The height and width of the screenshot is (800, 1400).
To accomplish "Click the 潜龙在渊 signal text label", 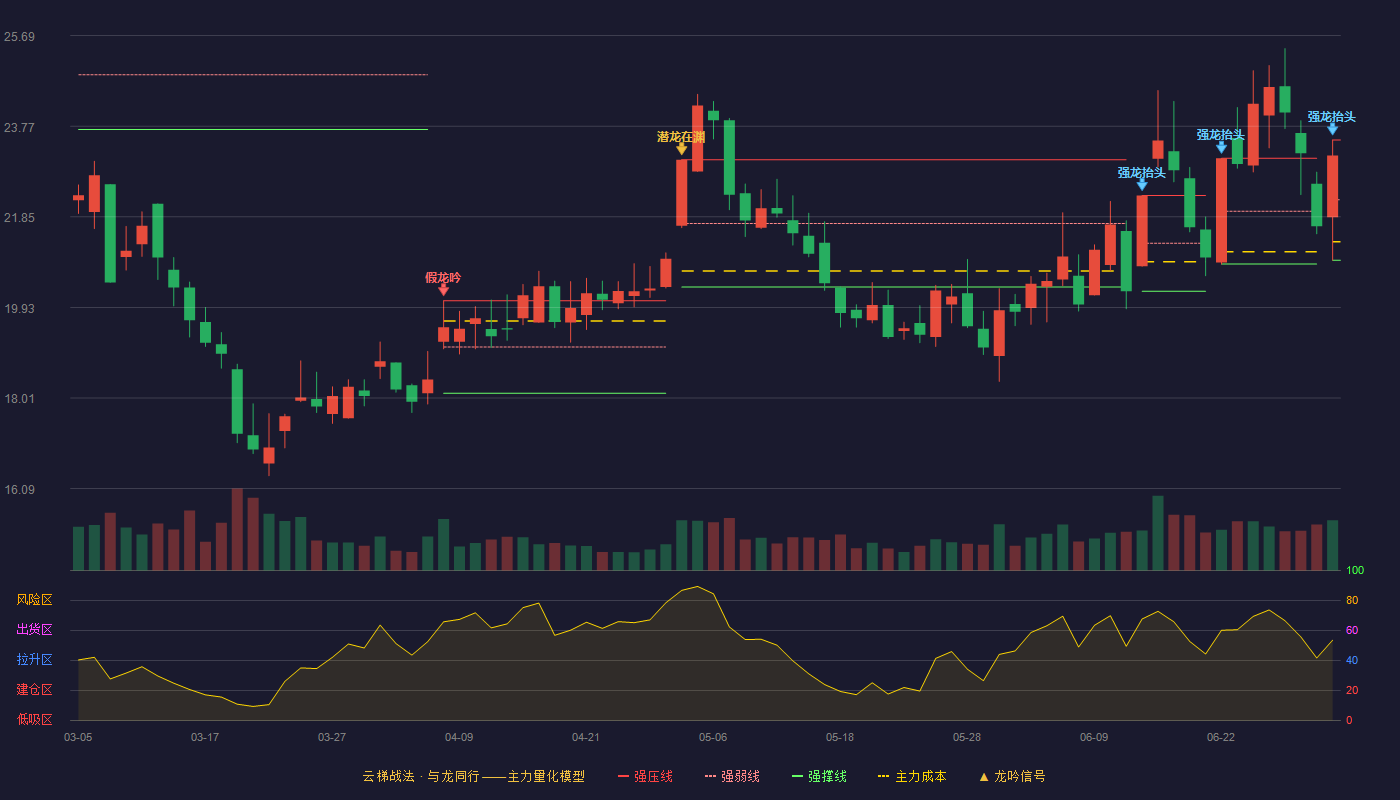I will (681, 136).
